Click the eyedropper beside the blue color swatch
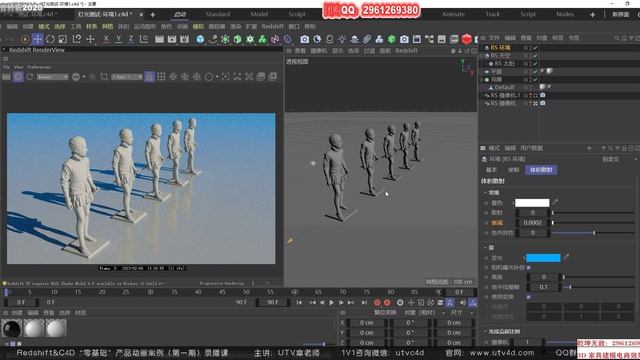 click(566, 257)
